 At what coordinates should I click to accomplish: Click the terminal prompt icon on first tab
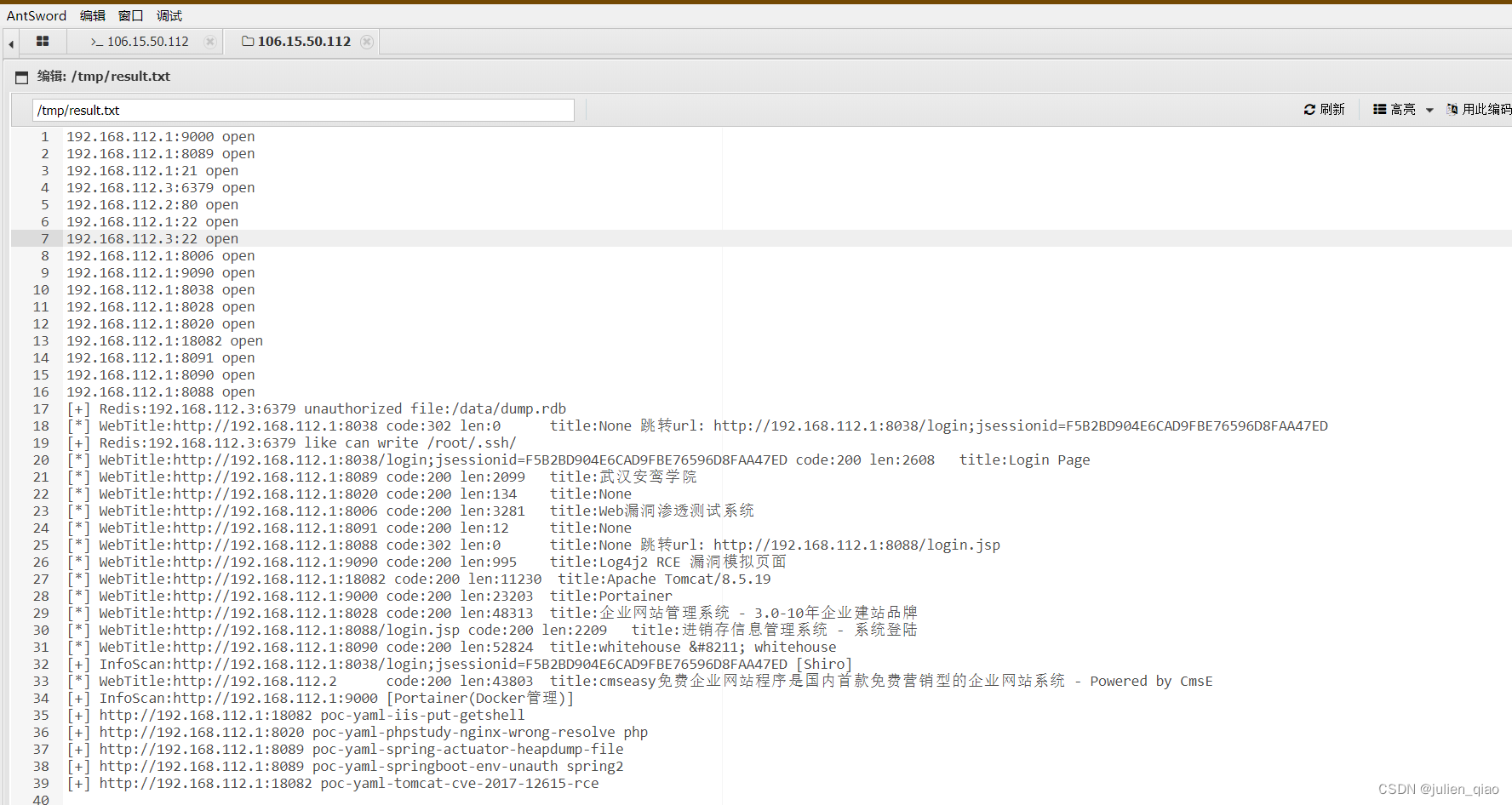pos(96,42)
